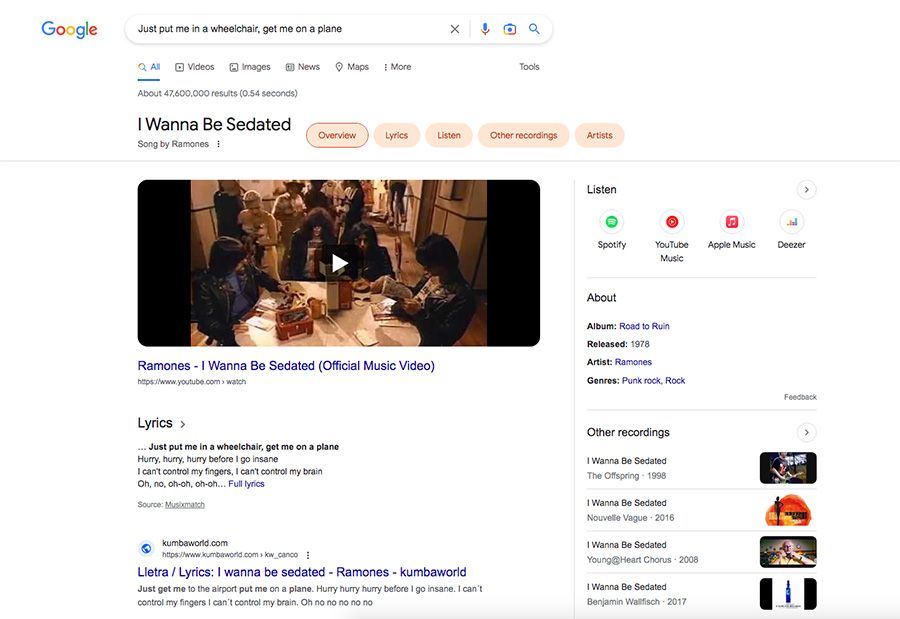Viewport: 900px width, 619px height.
Task: Open the song in YouTube Music
Action: coord(671,222)
